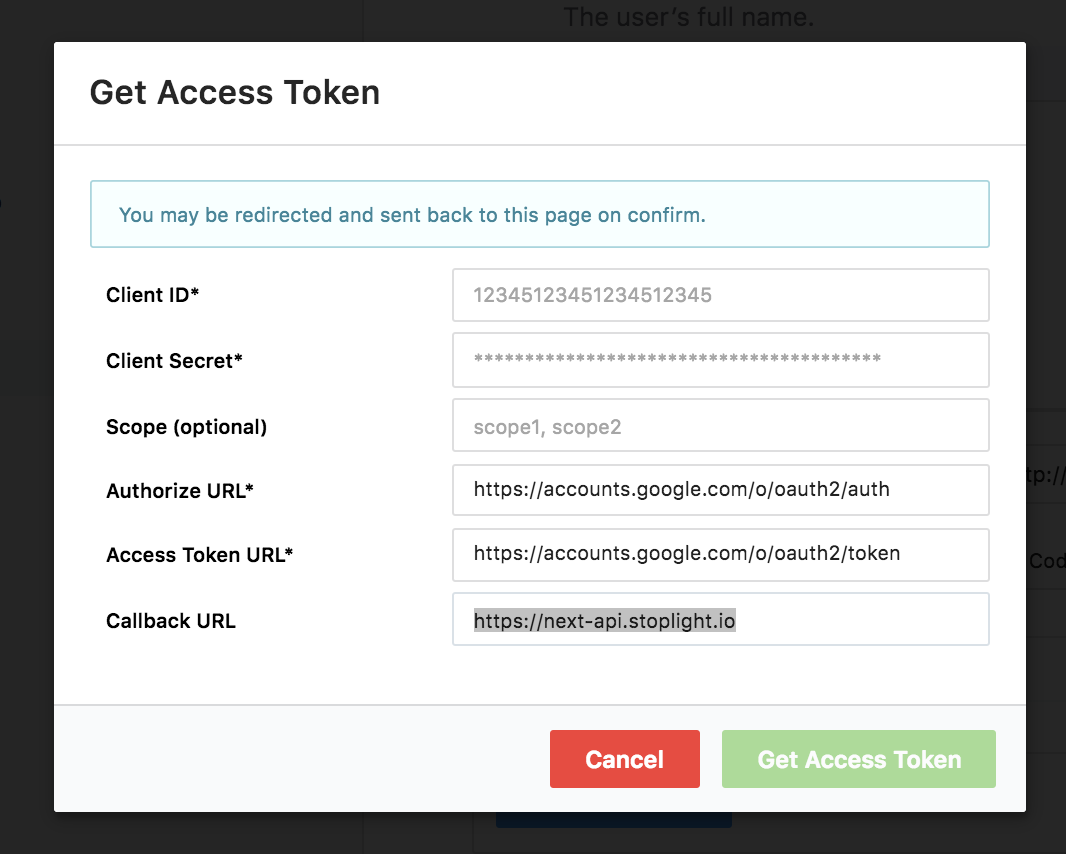Click the green Get Access Token button
The height and width of the screenshot is (854, 1066).
pos(858,759)
